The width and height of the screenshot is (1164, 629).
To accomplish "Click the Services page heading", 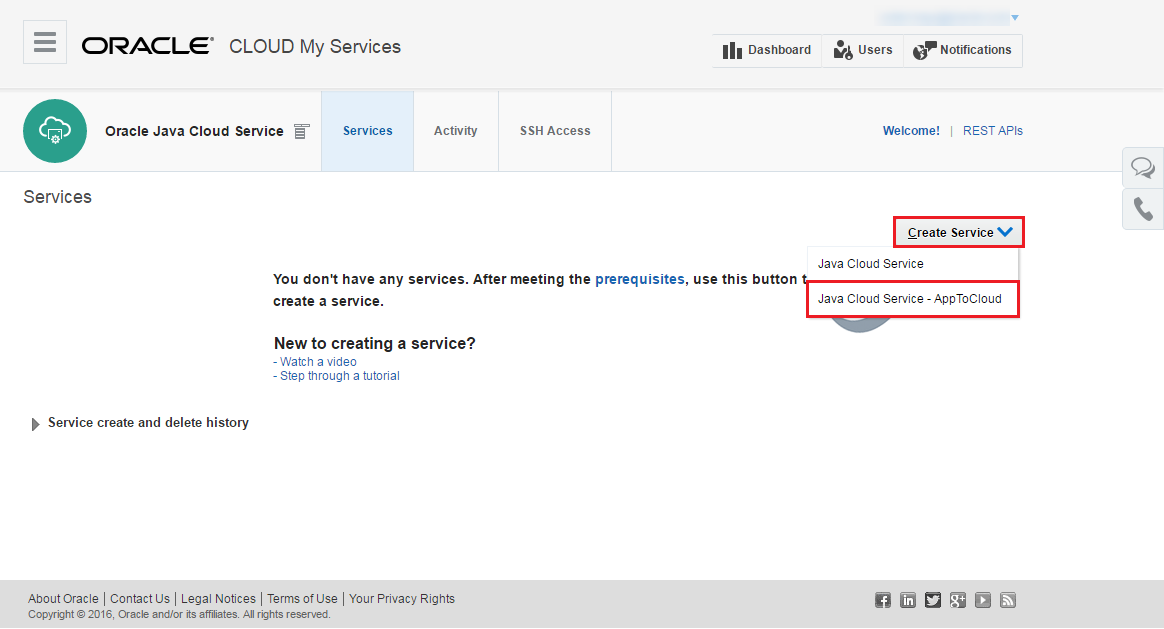I will coord(57,197).
